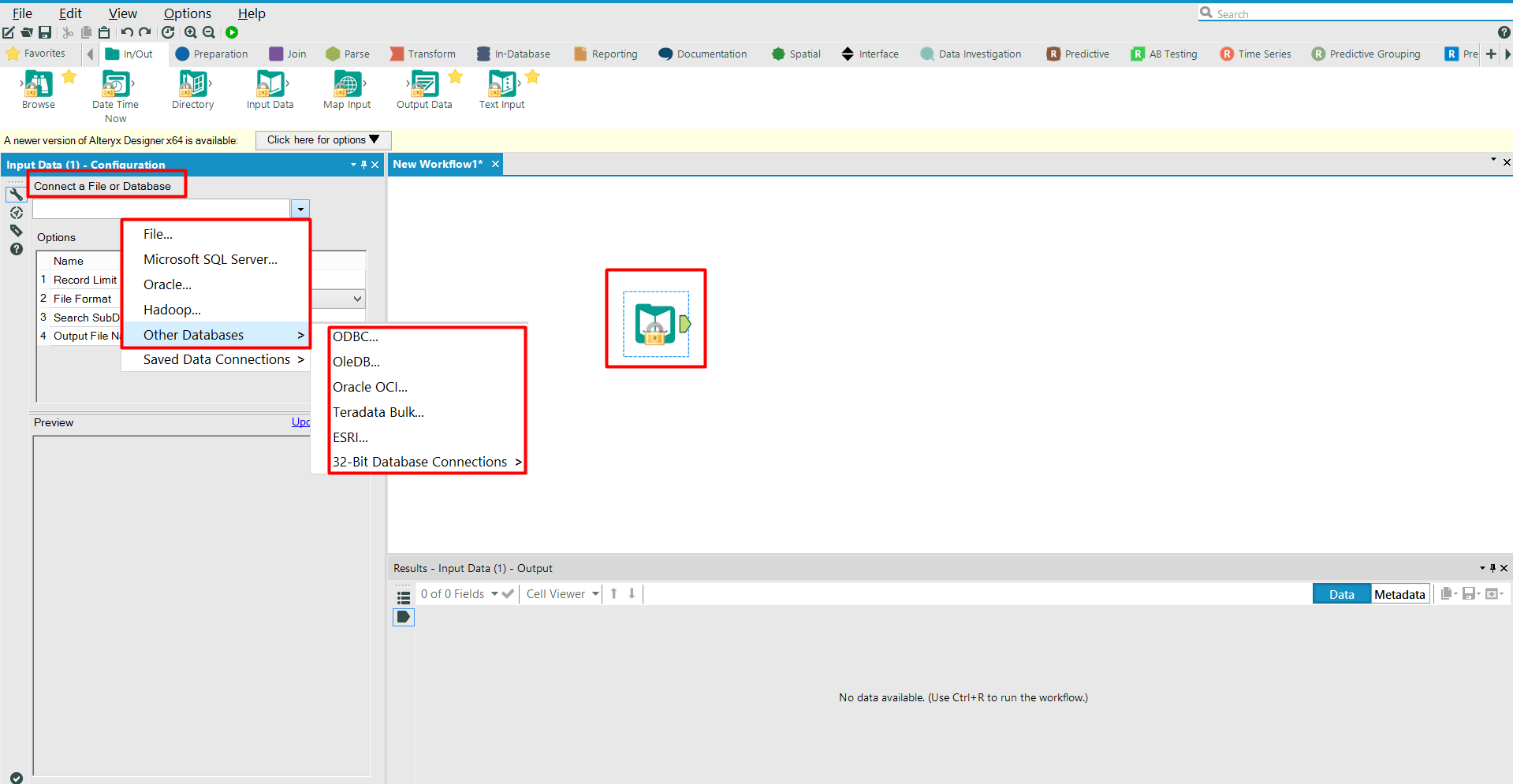
Task: Open the Click here for options dropdown
Action: 323,140
